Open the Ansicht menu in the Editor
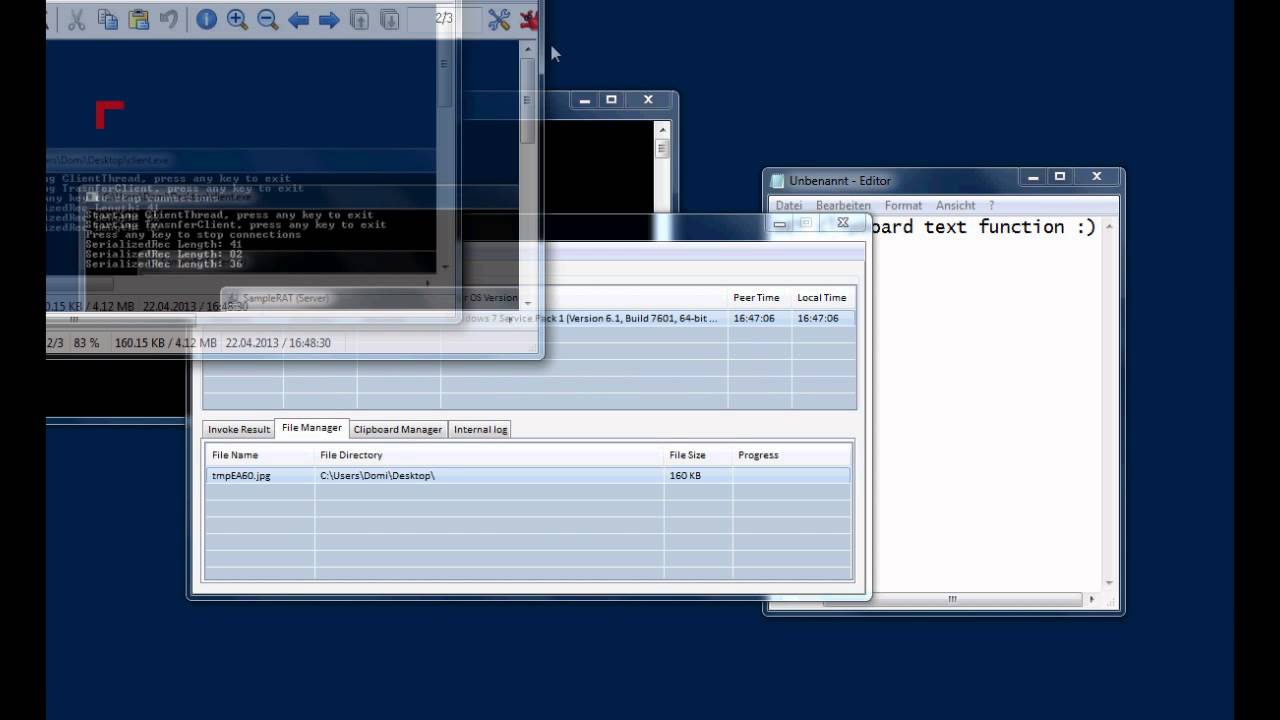This screenshot has height=720, width=1280. coord(955,205)
